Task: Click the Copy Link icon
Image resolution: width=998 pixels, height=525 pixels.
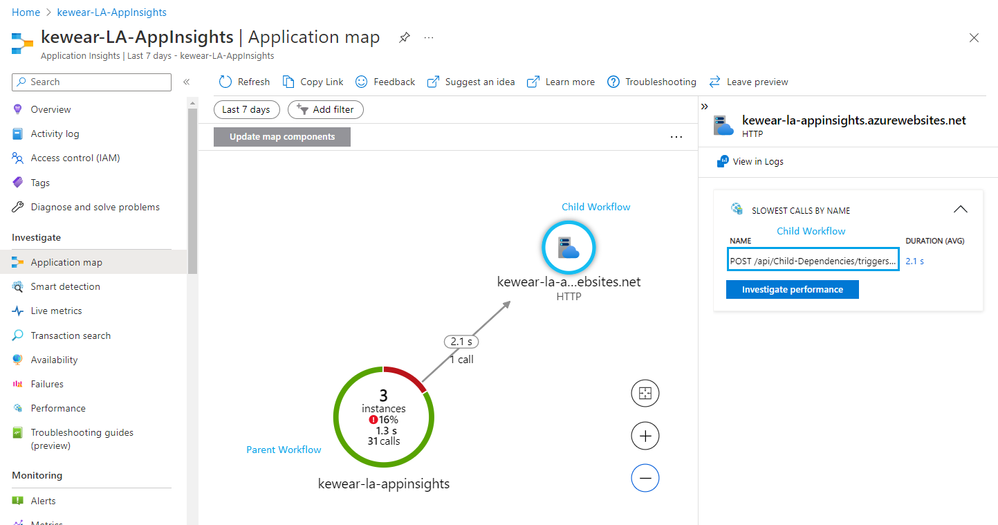Action: point(288,81)
